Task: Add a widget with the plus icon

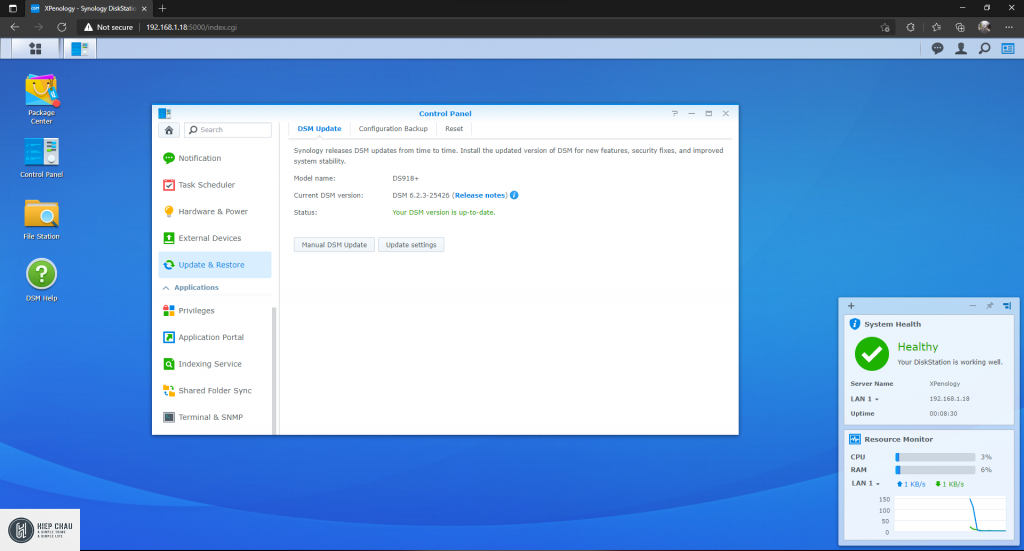Action: pos(851,306)
